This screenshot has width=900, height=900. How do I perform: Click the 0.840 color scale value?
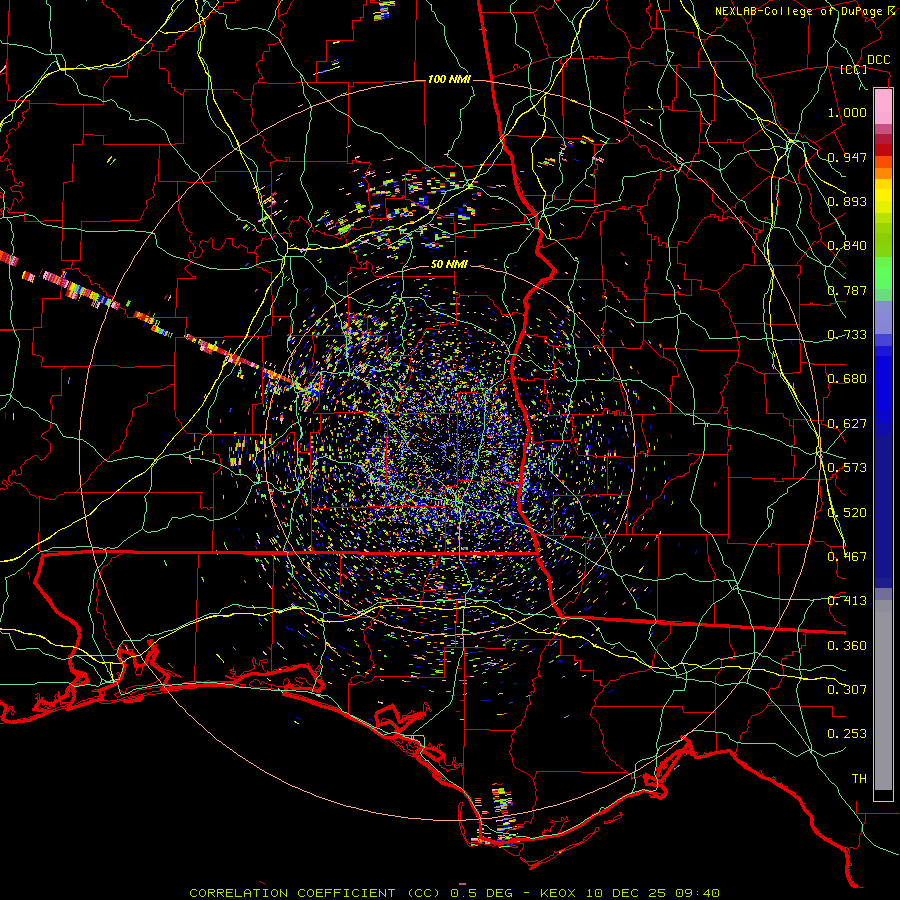click(x=847, y=246)
